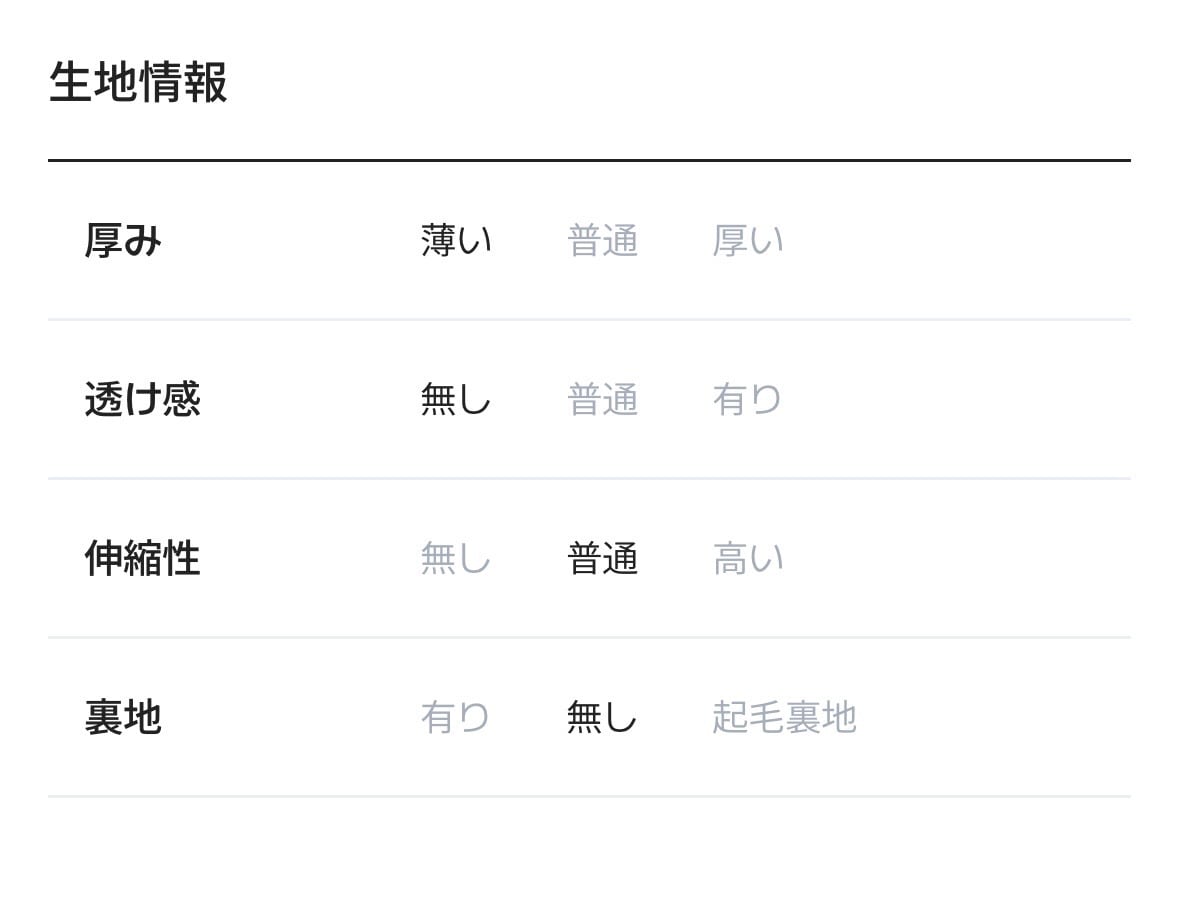This screenshot has height=905, width=1179.
Task: Select 普通 in the 透け感 row
Action: (x=602, y=400)
